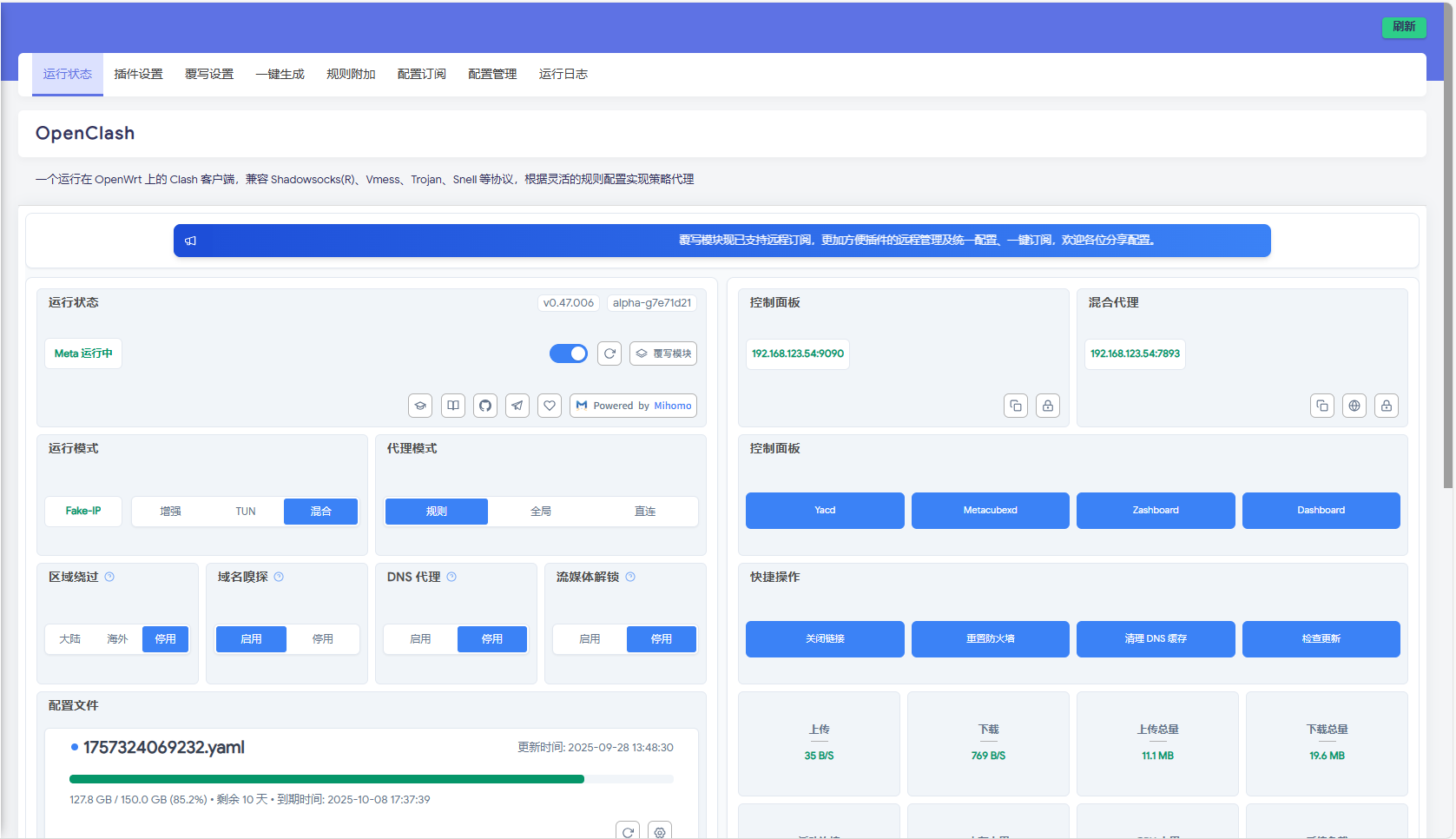Click the refresh icon under the config file
The image size is (1456, 839).
628,831
